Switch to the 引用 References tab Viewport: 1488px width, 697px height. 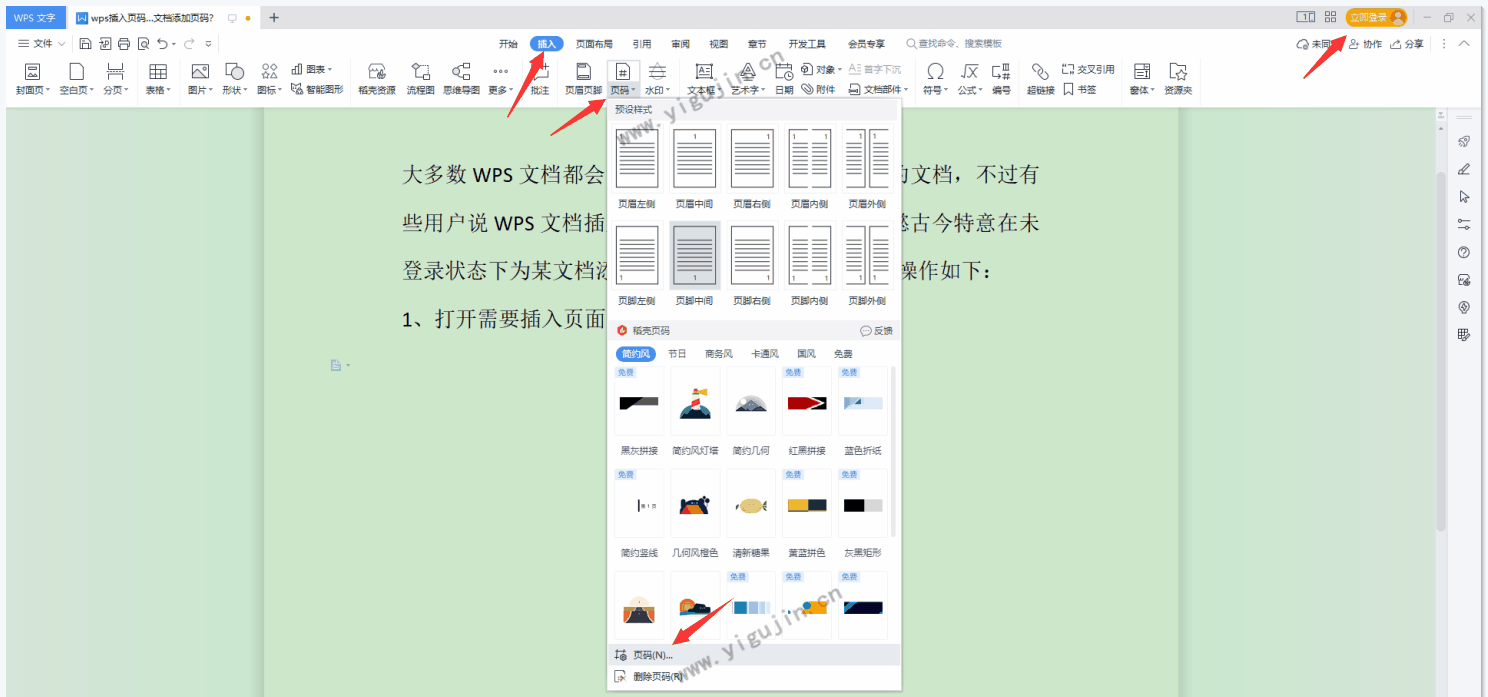click(x=642, y=44)
